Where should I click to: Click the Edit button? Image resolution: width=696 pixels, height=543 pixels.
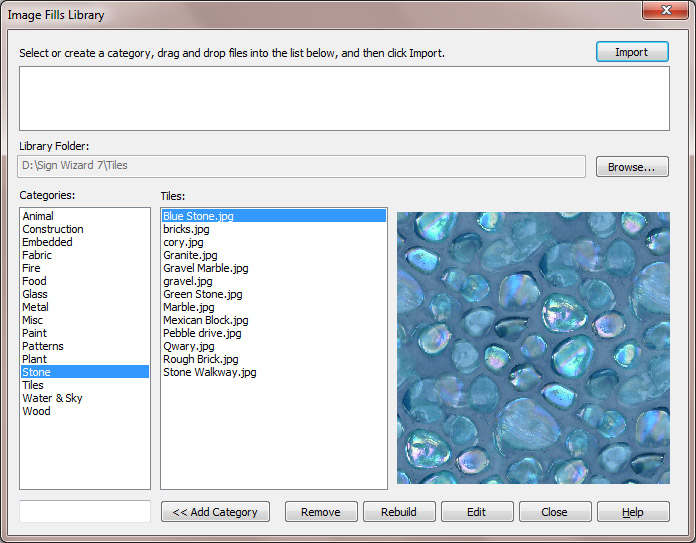(x=477, y=511)
